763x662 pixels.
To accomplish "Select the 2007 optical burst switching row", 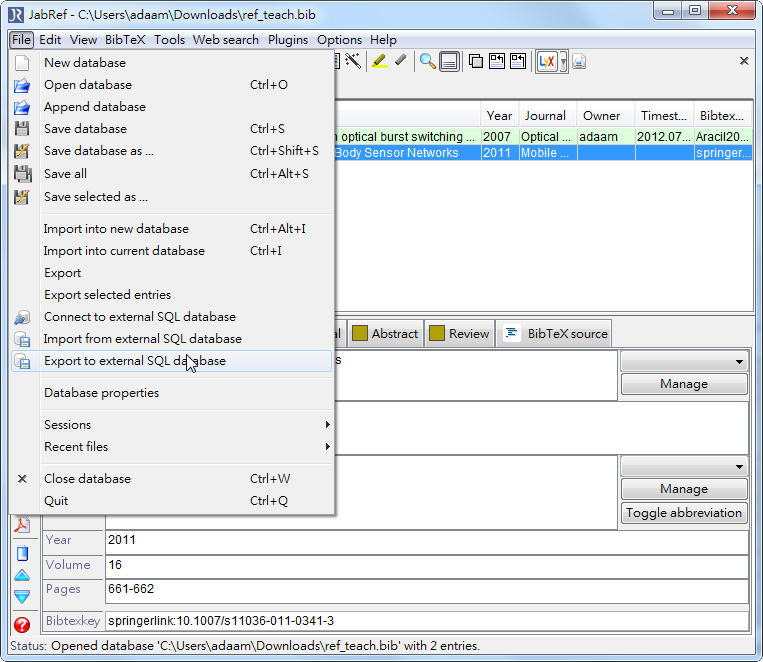I will coord(544,137).
